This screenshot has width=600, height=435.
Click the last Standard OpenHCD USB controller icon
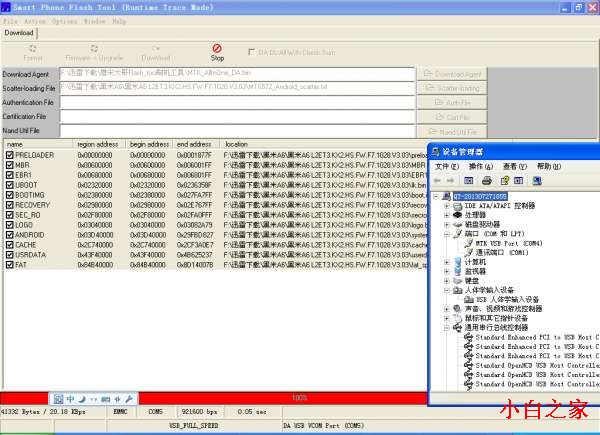(x=468, y=384)
